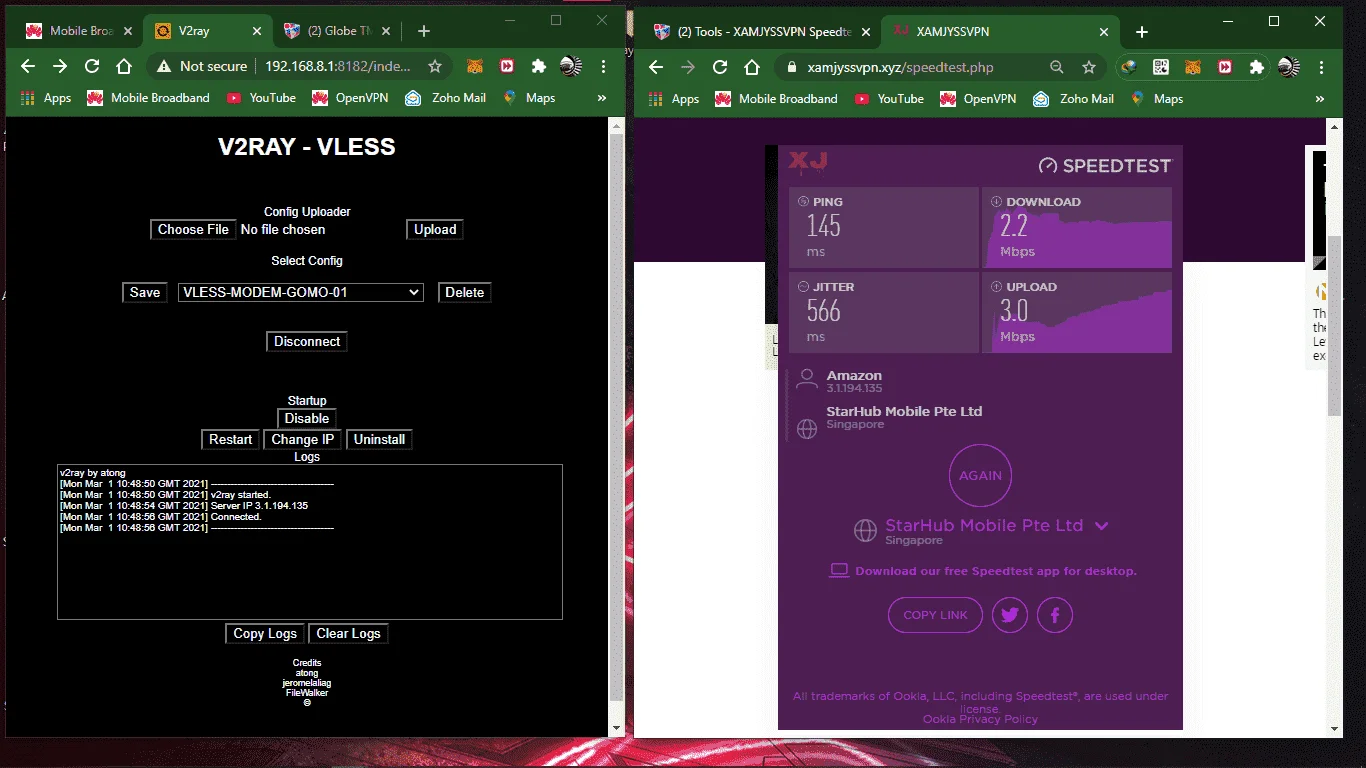
Task: Open extensions puzzle icon in right browser
Action: tap(1257, 67)
